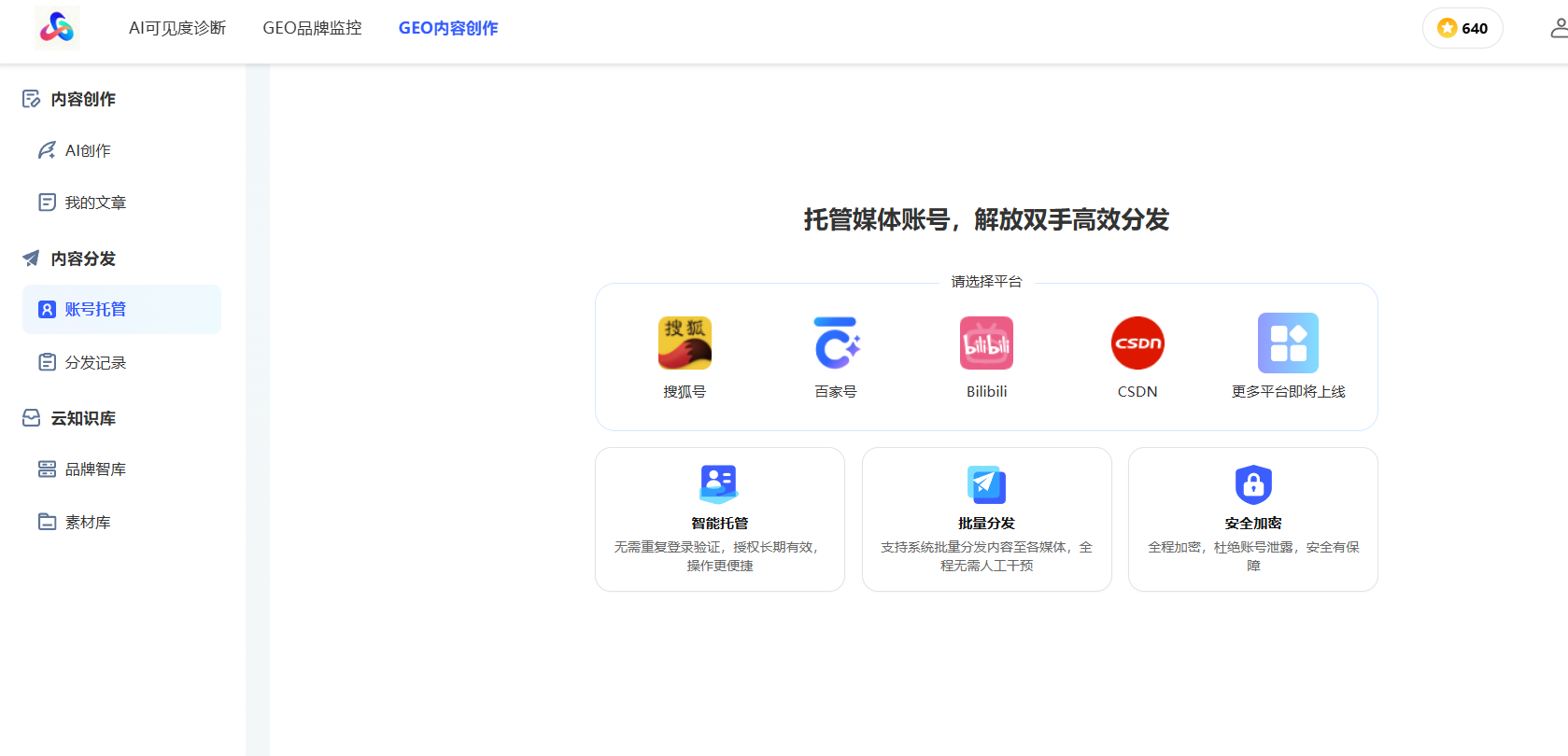Click the AI创作 feather pen icon
The image size is (1568, 756).
pos(47,150)
